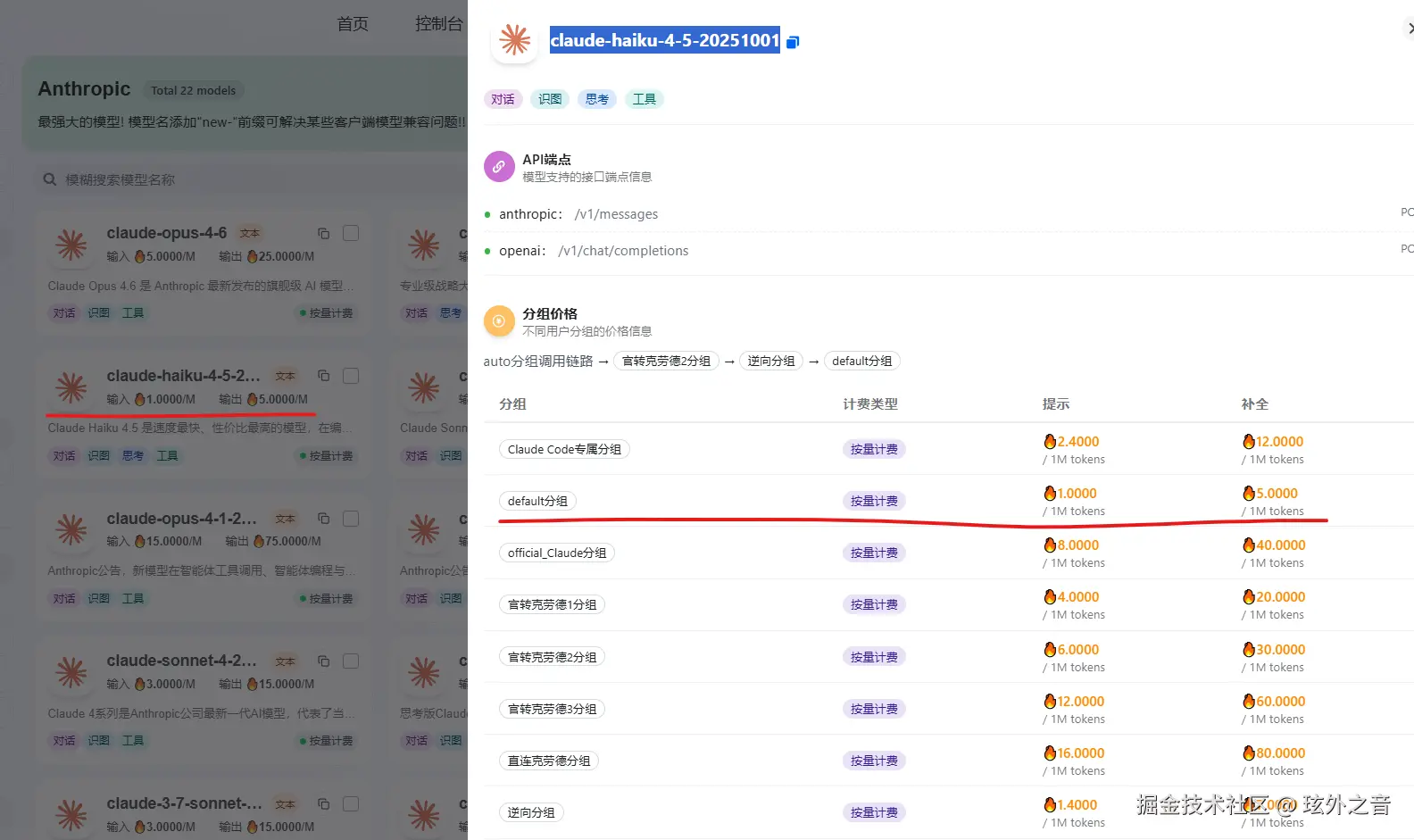
Task: Click the claude-opus-4-6 card logo
Action: pyautogui.click(x=71, y=245)
